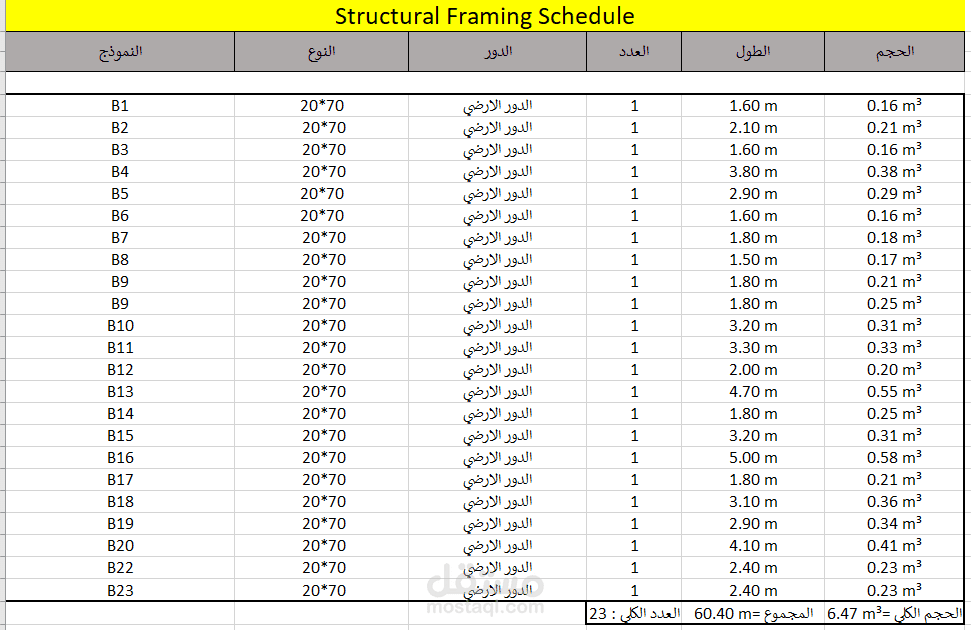971x630 pixels.
Task: Click the الحجم column header
Action: [895, 51]
